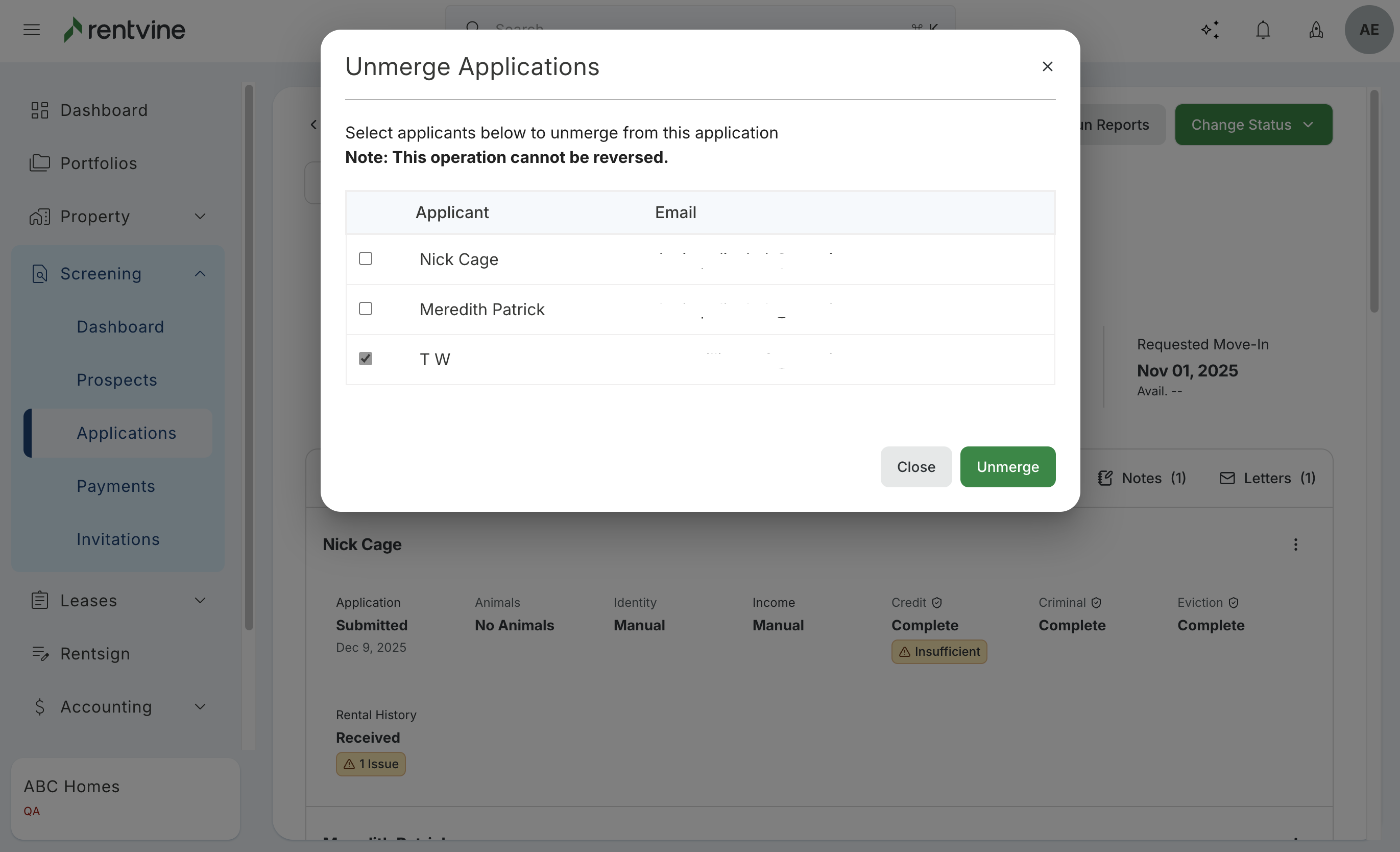
Task: Open the notifications bell icon
Action: pyautogui.click(x=1263, y=30)
